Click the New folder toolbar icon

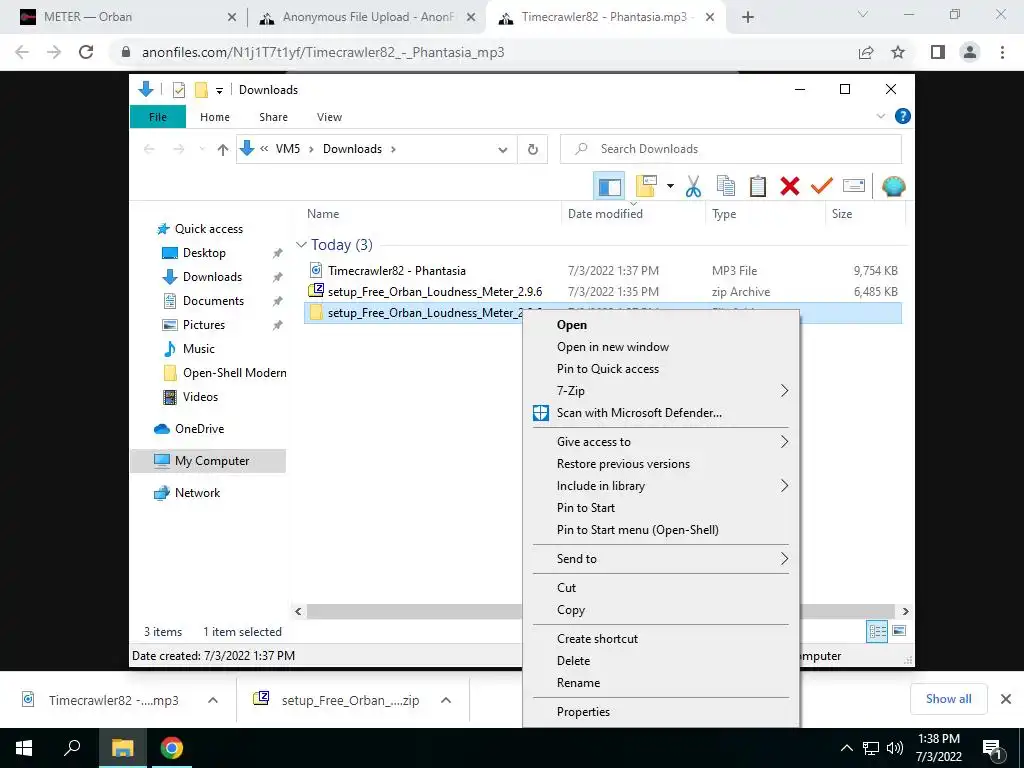pyautogui.click(x=646, y=187)
